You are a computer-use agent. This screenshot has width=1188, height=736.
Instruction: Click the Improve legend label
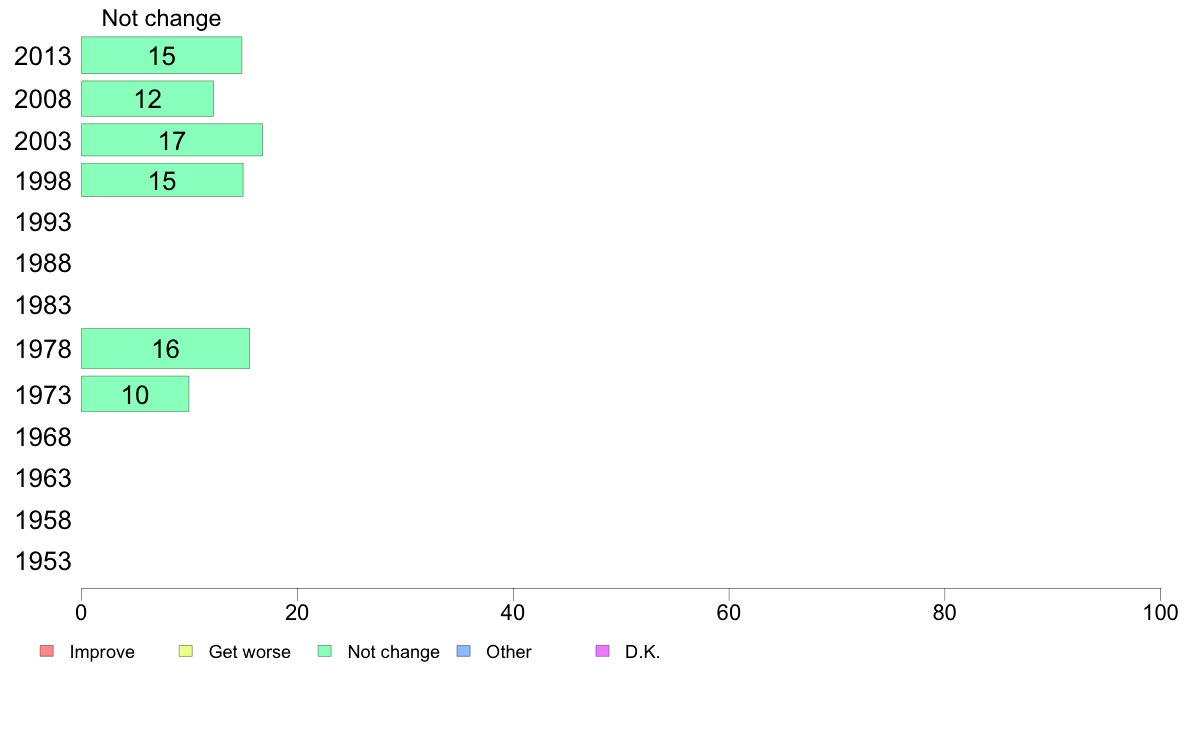pyautogui.click(x=102, y=652)
